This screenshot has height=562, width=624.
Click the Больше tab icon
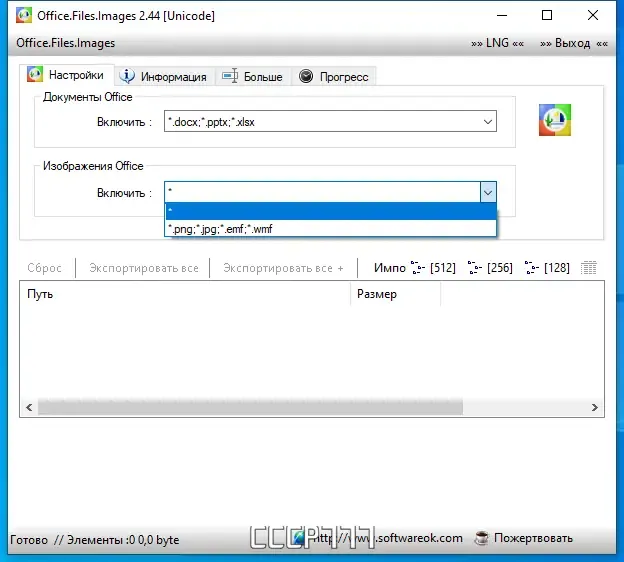230,76
